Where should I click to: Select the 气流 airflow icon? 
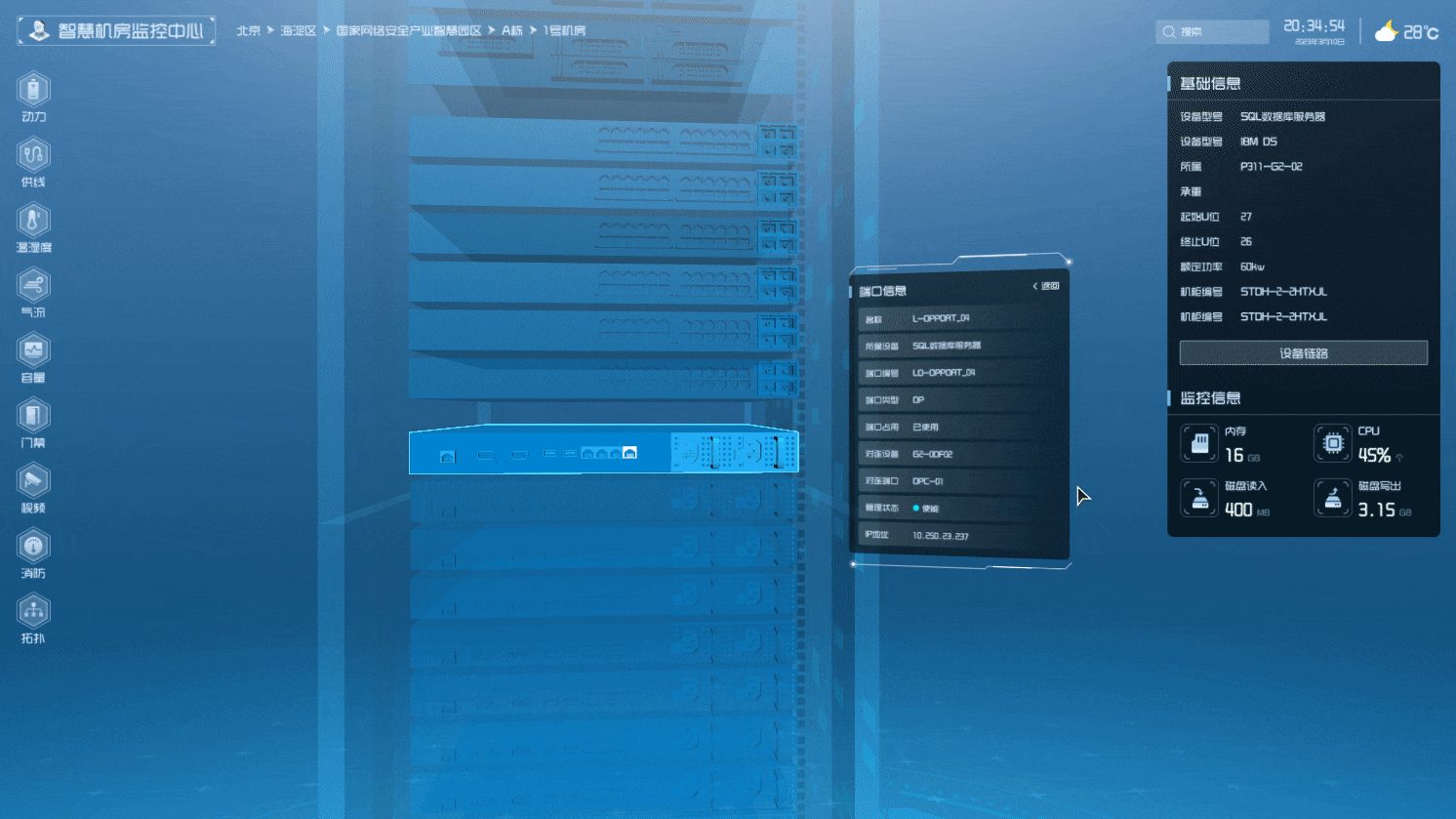point(33,286)
